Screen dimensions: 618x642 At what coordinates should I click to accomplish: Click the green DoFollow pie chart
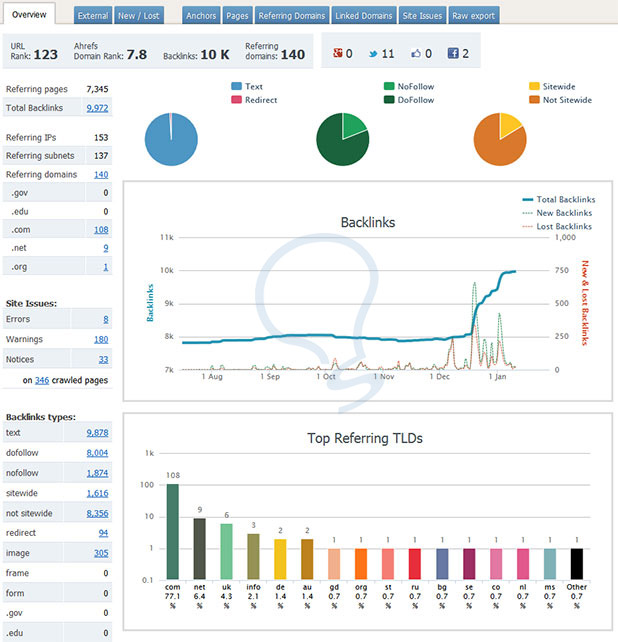pyautogui.click(x=343, y=139)
